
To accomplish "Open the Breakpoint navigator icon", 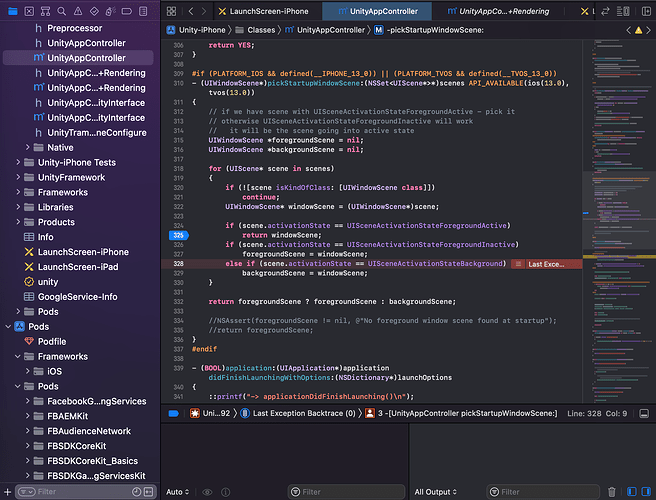I will [x=127, y=11].
